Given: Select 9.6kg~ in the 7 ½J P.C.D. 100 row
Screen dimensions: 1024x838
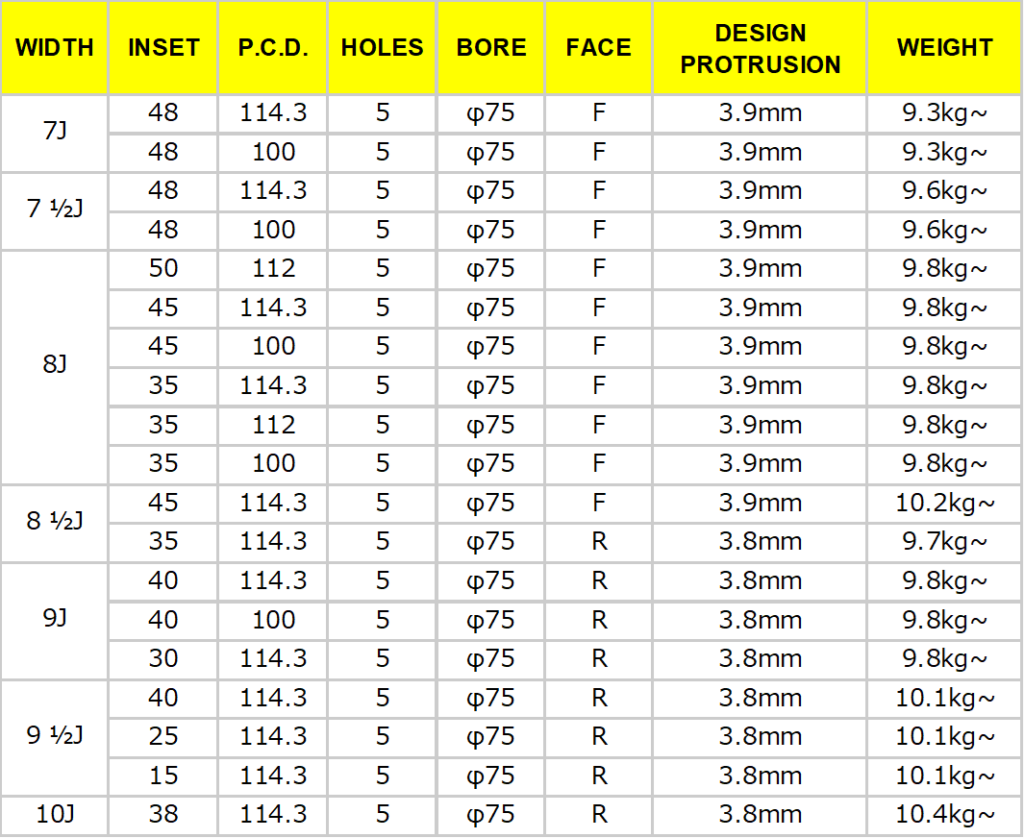Looking at the screenshot, I should tap(944, 231).
